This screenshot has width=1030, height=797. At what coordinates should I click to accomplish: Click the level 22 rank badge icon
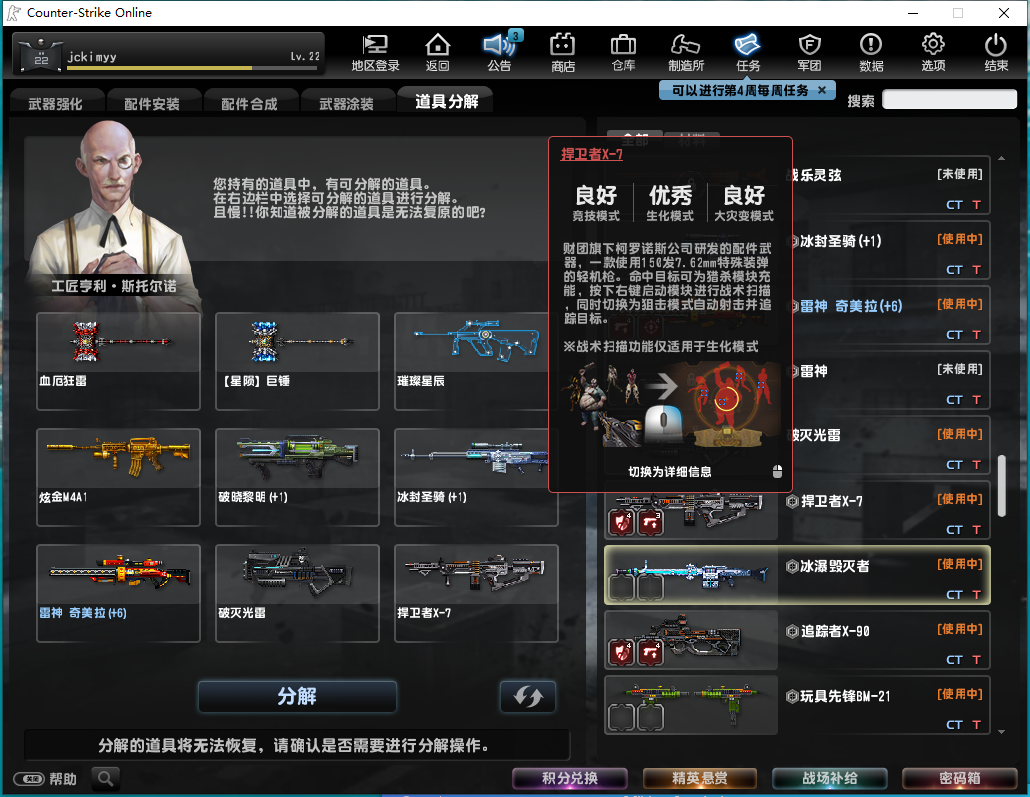click(41, 56)
